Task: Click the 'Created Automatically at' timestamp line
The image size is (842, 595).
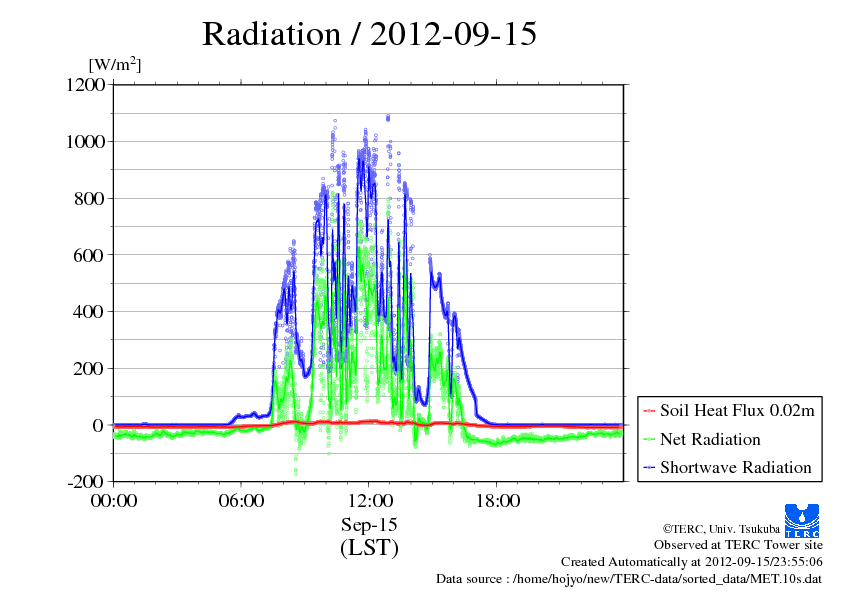Action: pos(692,562)
